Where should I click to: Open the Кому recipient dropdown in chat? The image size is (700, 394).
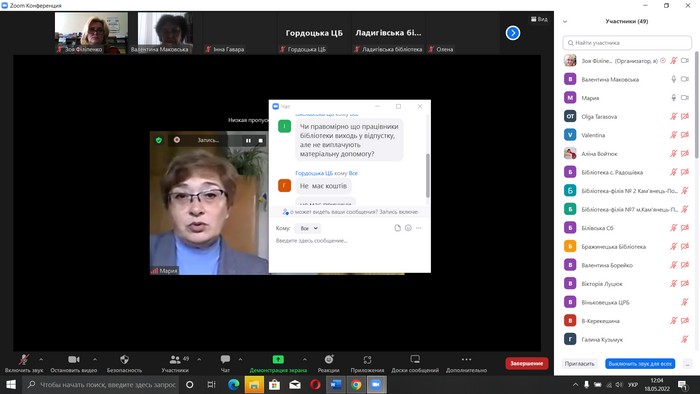[308, 228]
